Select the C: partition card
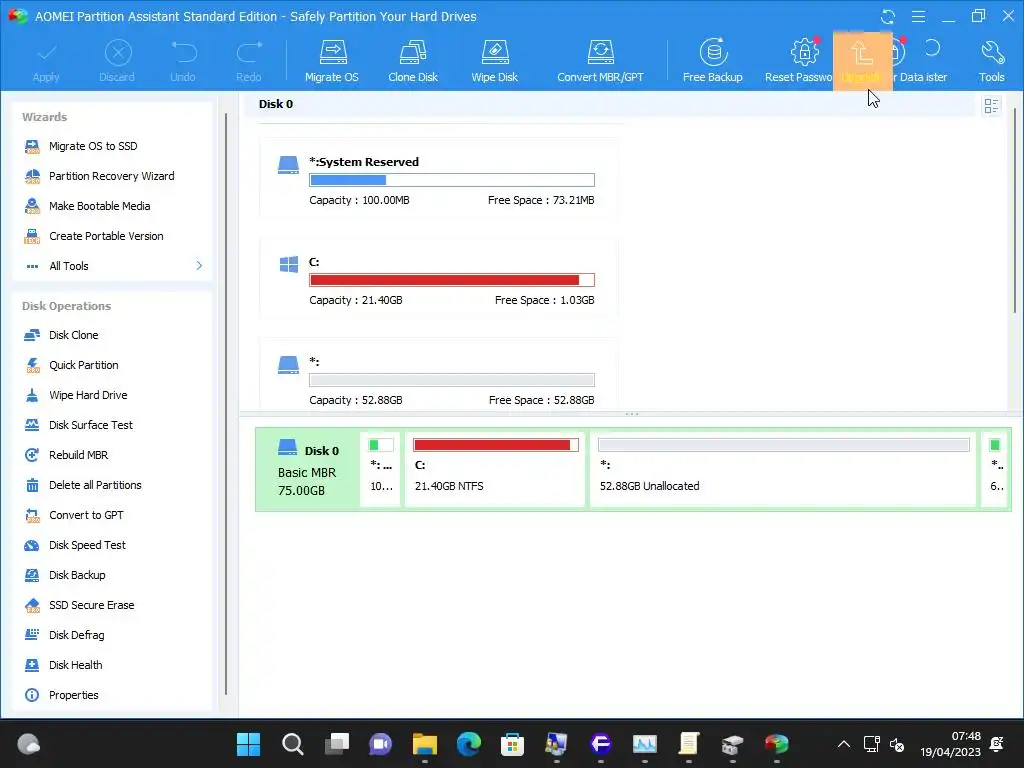Screen dimensions: 1024x768 pyautogui.click(x=439, y=280)
